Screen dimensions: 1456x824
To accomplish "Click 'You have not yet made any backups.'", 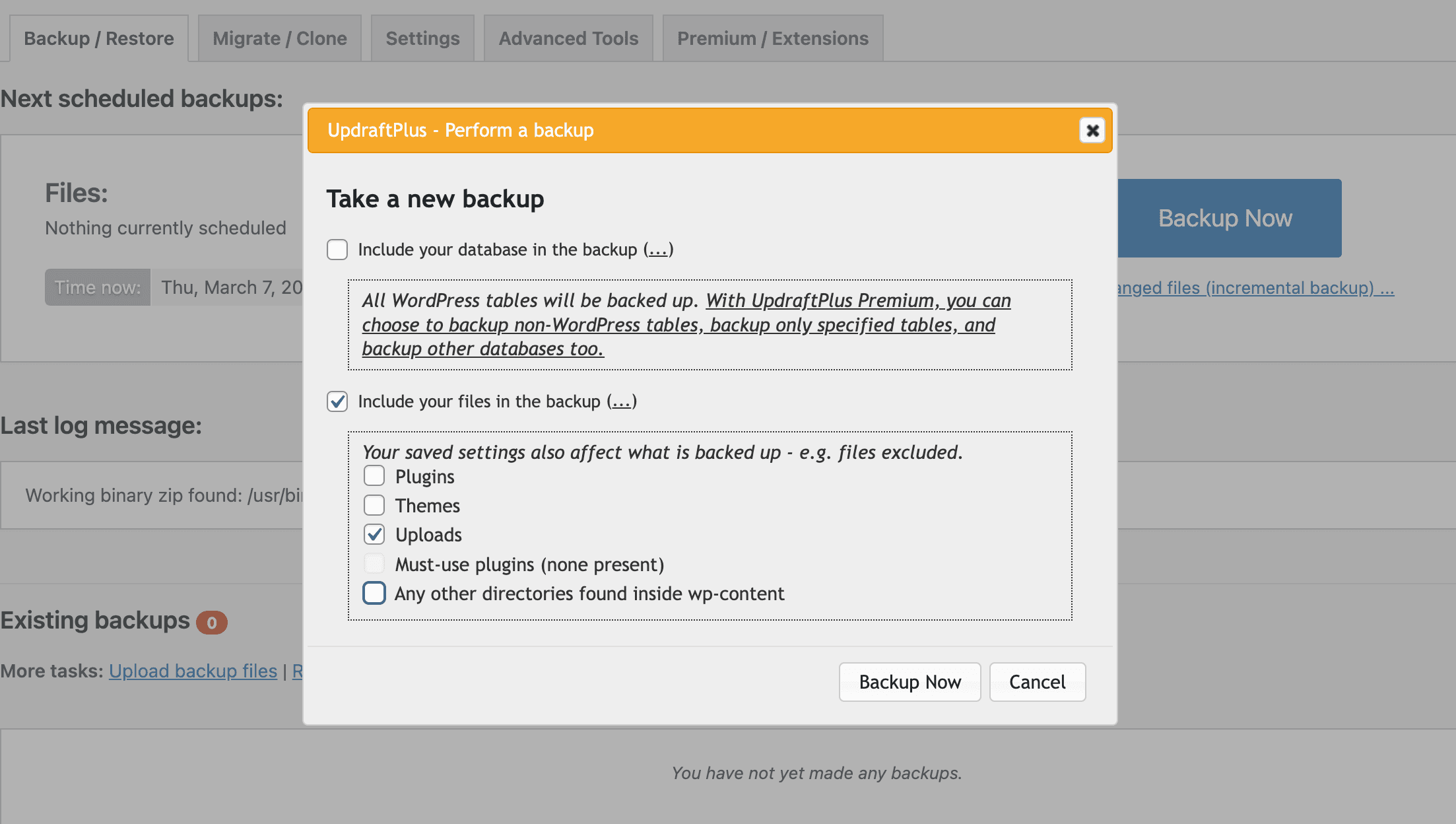I will pyautogui.click(x=817, y=773).
